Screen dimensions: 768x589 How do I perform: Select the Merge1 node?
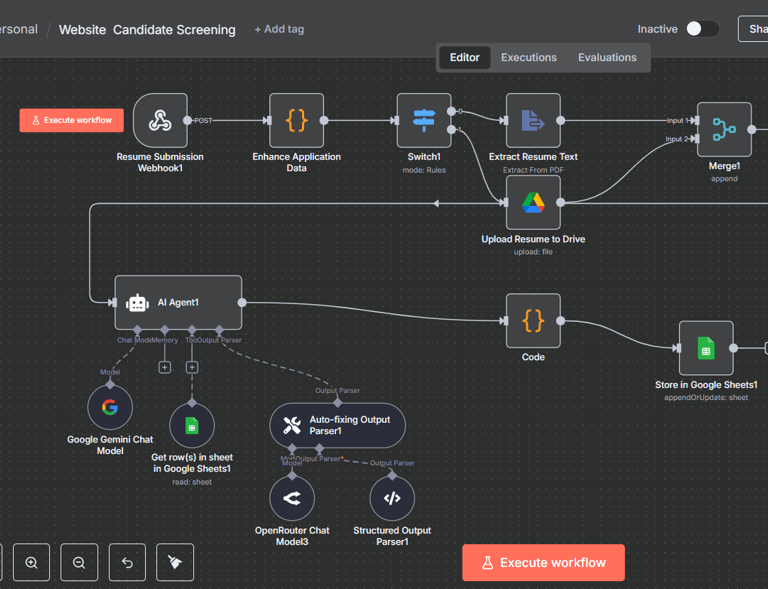[x=724, y=130]
